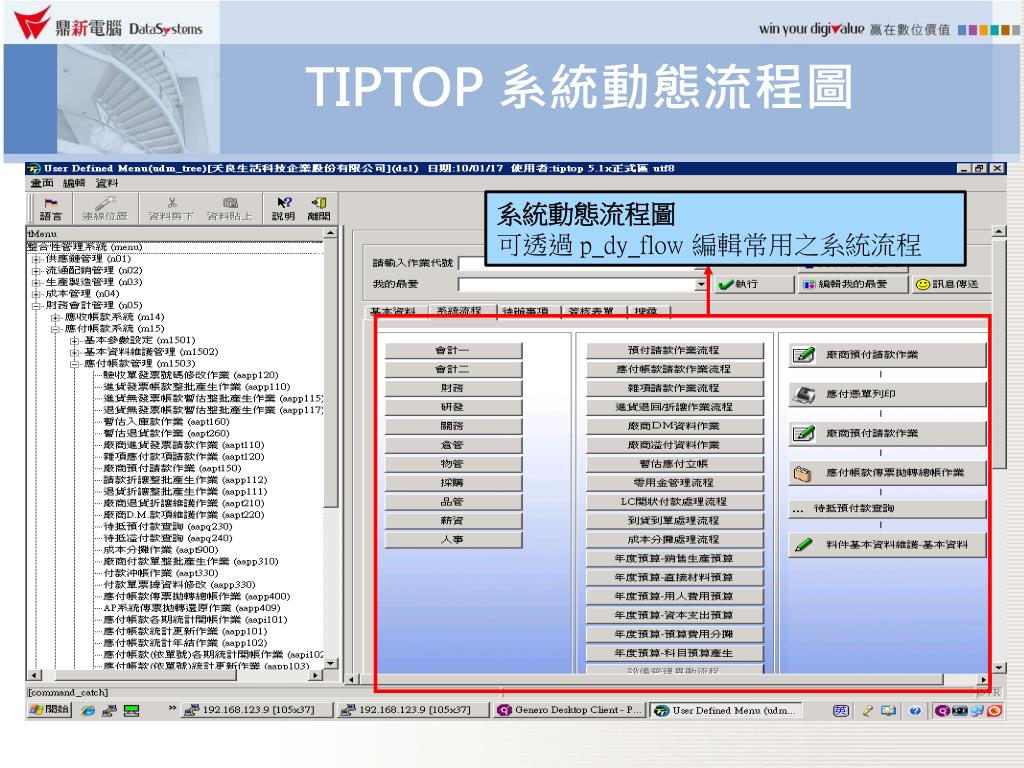
Task: Open 雜項請款作業流程 button
Action: tap(675, 389)
